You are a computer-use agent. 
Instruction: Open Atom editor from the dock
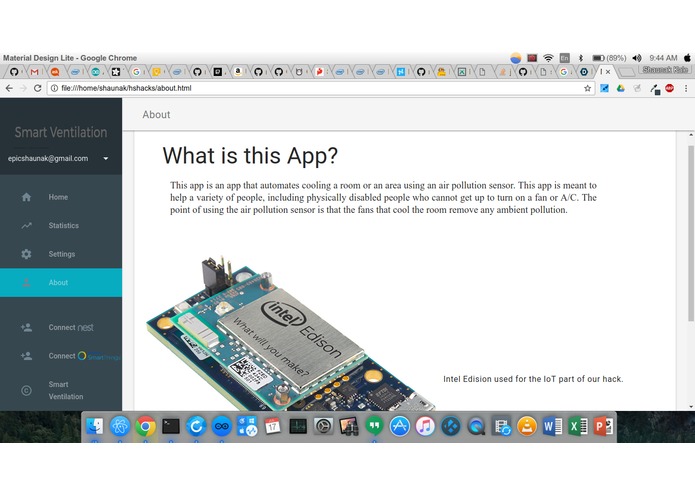click(120, 427)
